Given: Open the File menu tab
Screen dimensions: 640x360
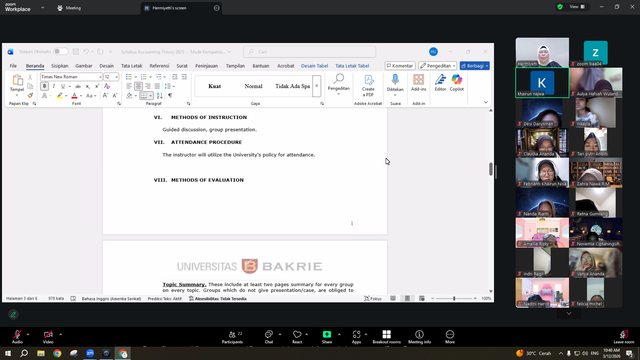Looking at the screenshot, I should click(13, 66).
